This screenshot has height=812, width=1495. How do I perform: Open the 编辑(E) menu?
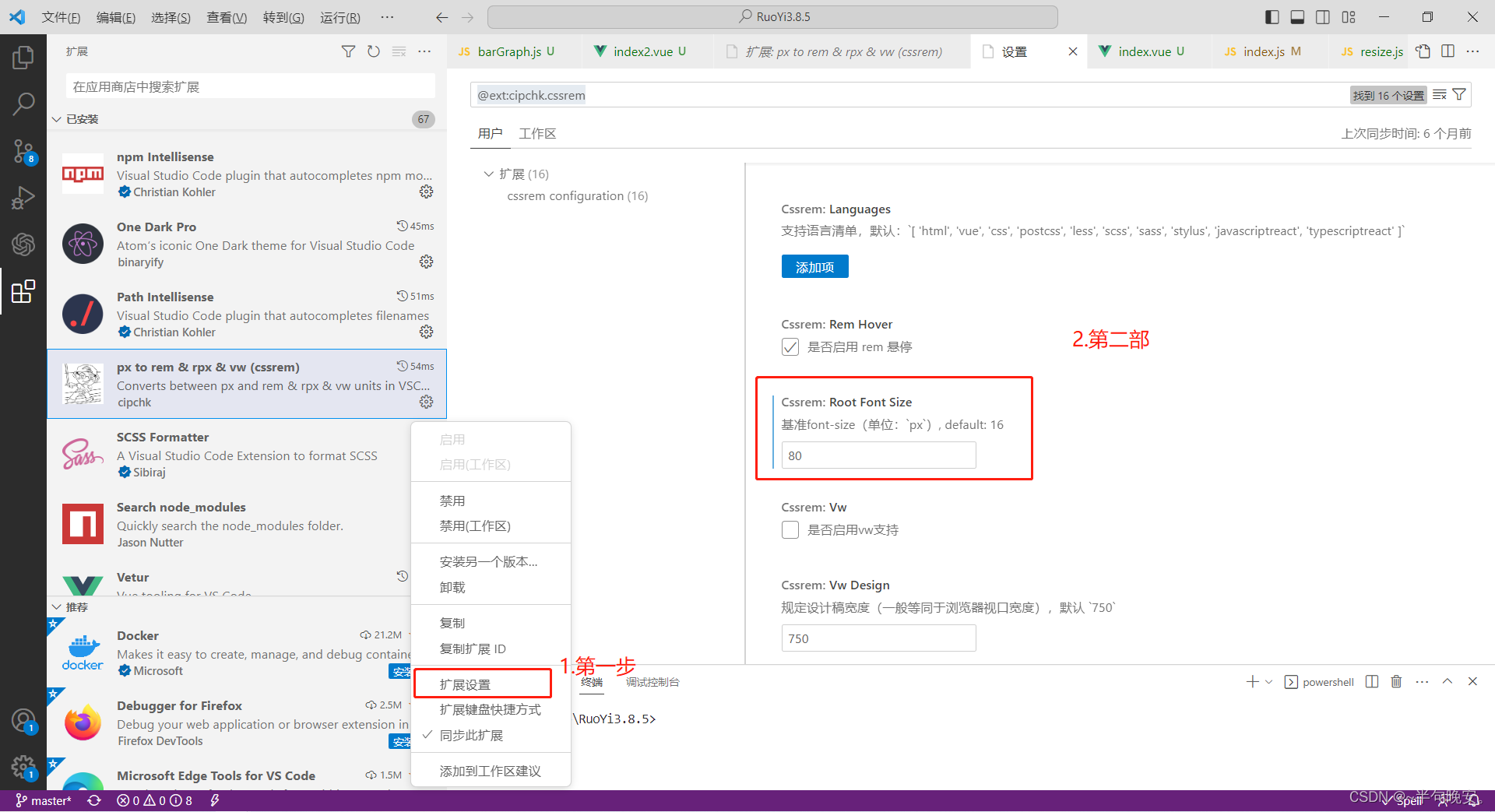pyautogui.click(x=116, y=17)
